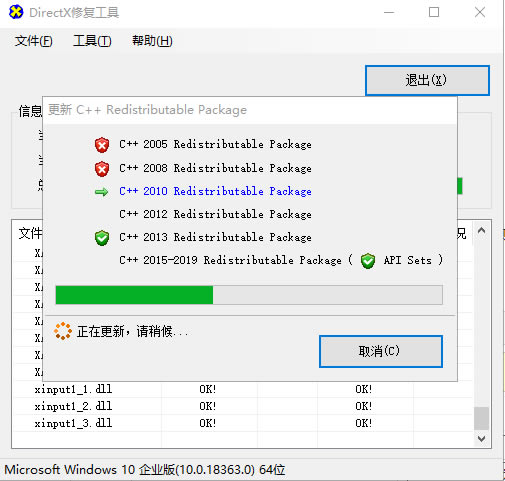Cancel the update with 取消(C)
Image resolution: width=505 pixels, height=481 pixels.
tap(381, 351)
